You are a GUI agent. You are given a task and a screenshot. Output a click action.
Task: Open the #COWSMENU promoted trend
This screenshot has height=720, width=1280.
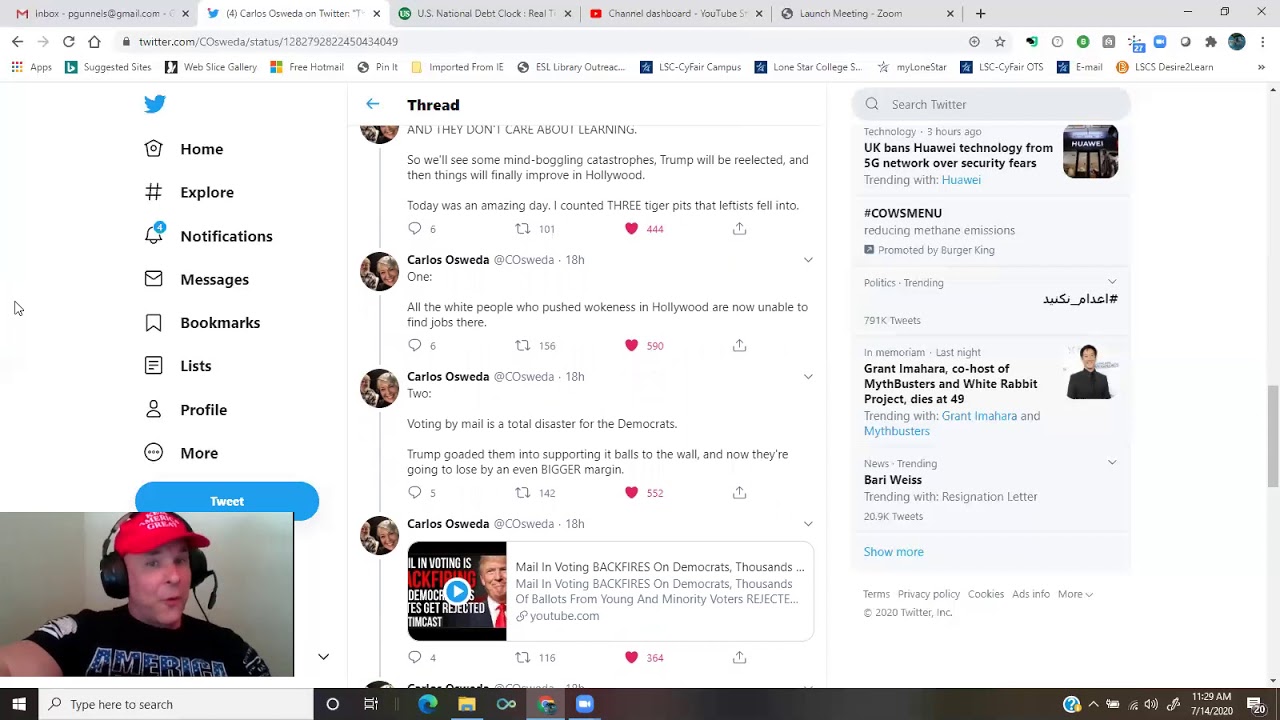[903, 213]
